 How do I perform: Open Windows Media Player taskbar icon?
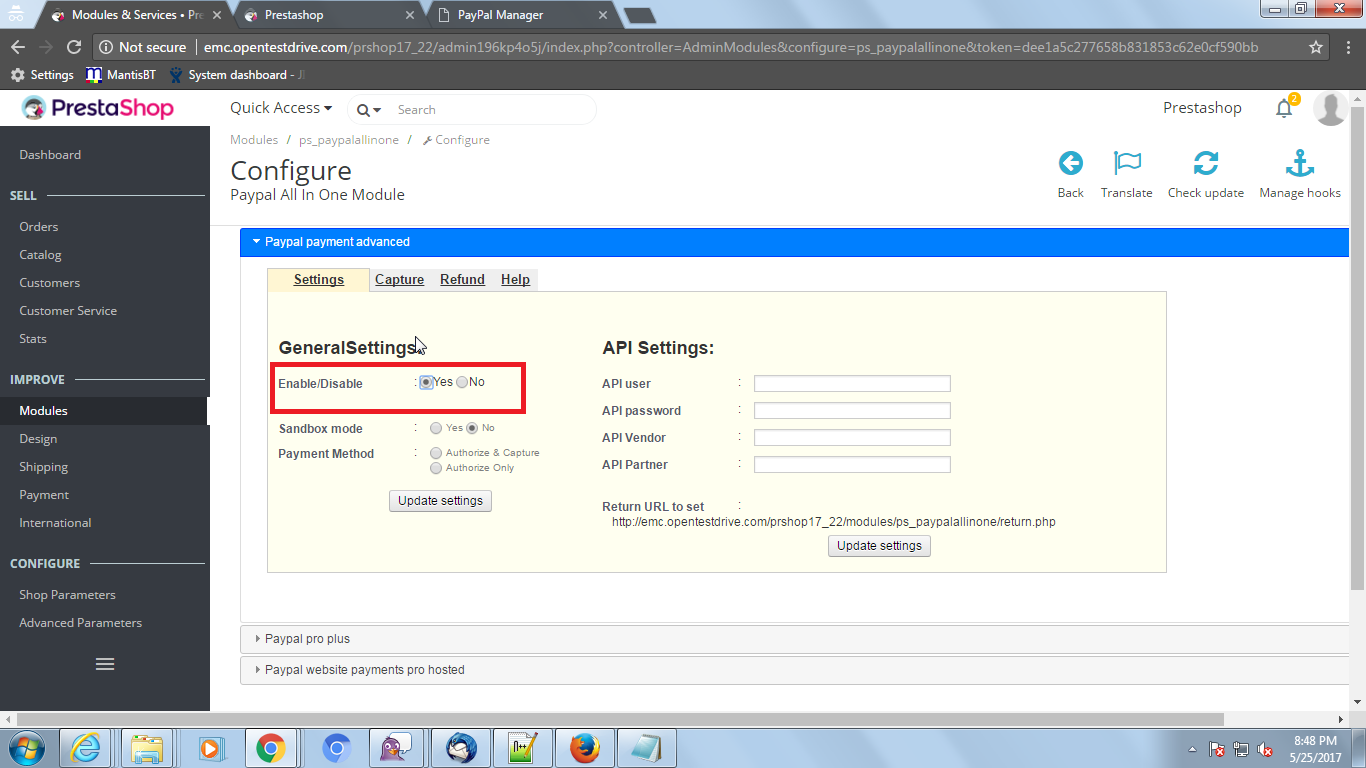pyautogui.click(x=210, y=748)
